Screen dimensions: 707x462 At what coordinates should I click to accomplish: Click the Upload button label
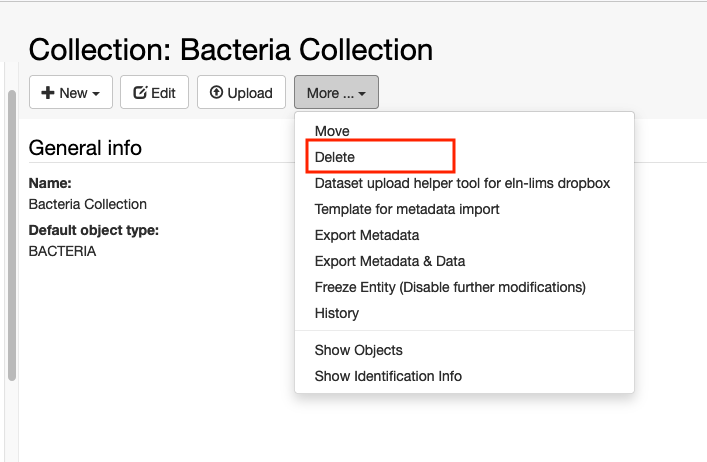tap(250, 93)
